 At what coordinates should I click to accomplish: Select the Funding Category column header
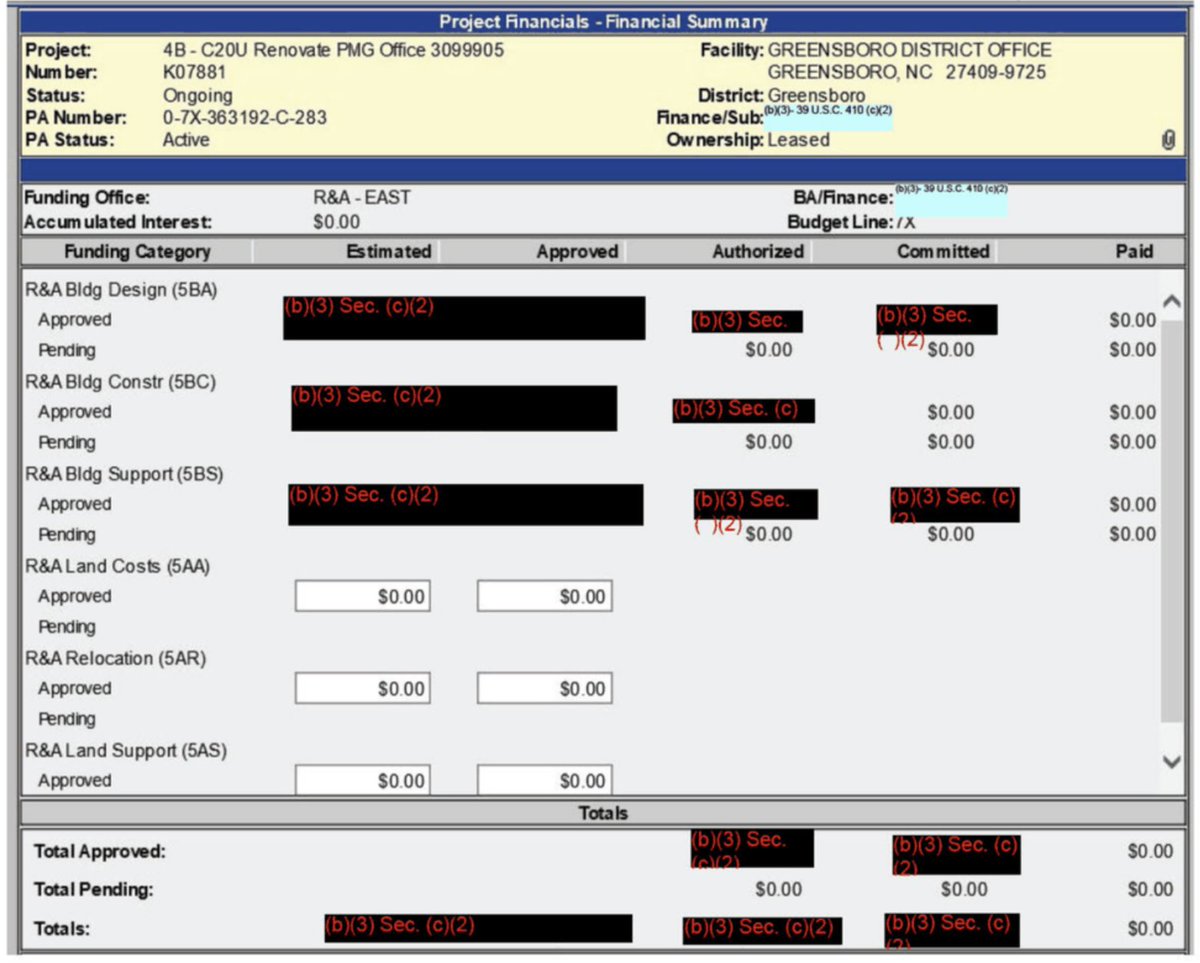[x=137, y=252]
